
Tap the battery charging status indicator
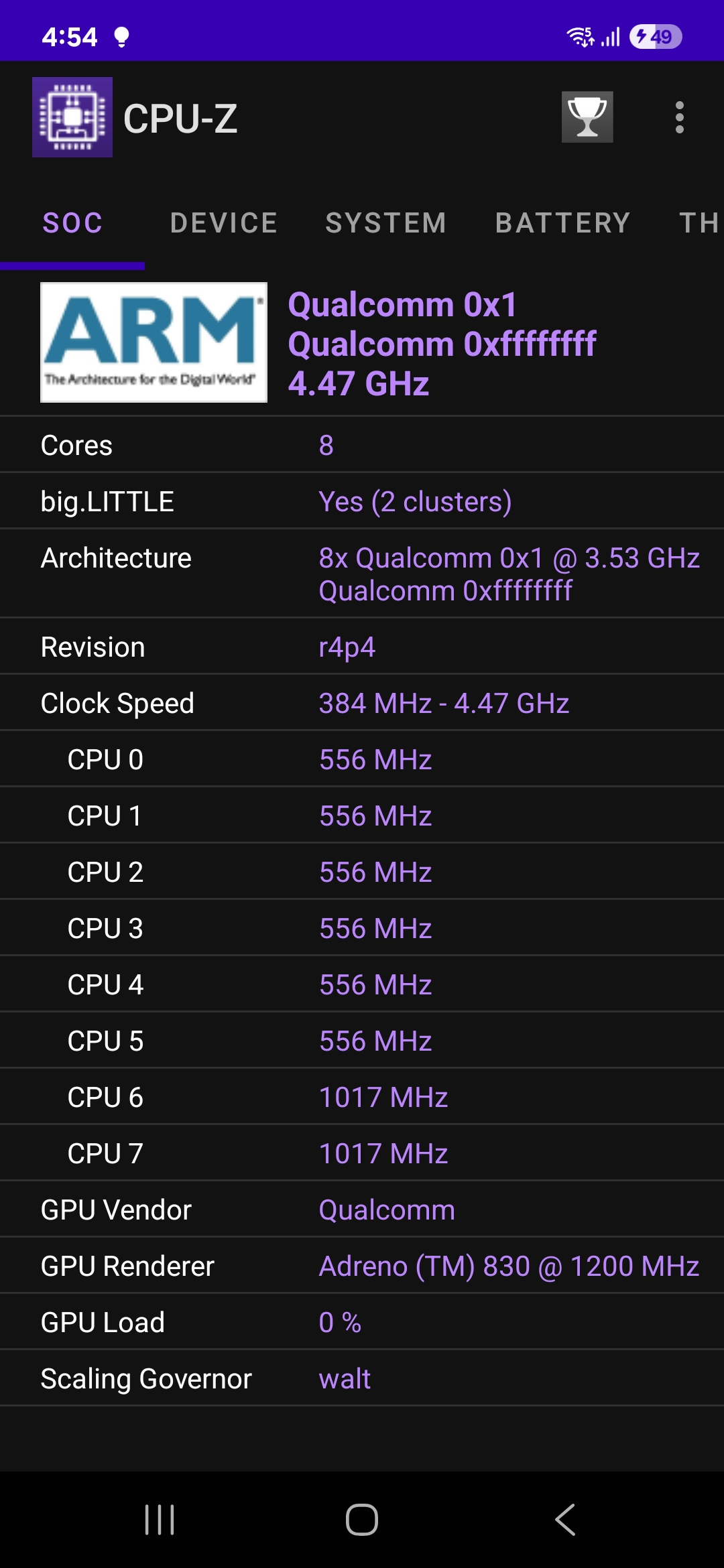655,37
